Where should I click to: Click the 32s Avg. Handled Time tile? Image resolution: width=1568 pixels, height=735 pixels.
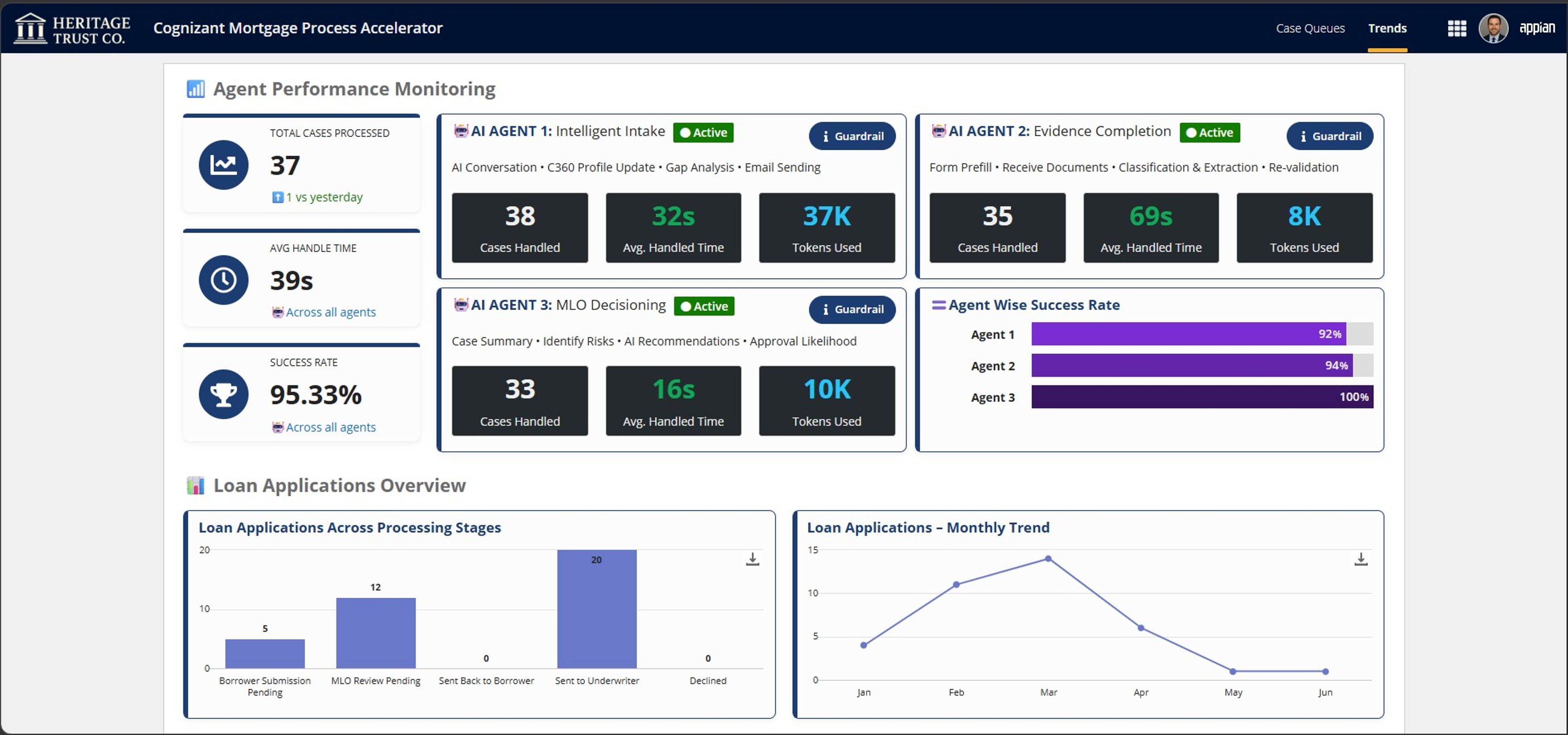coord(673,227)
